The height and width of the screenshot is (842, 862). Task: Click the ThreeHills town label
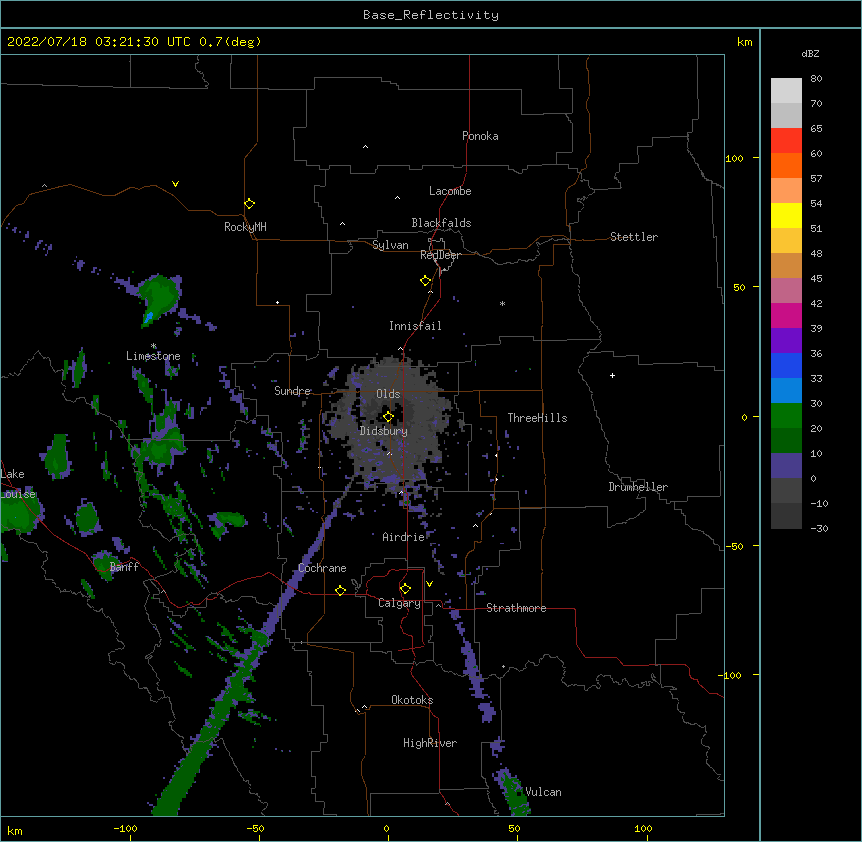pos(537,418)
